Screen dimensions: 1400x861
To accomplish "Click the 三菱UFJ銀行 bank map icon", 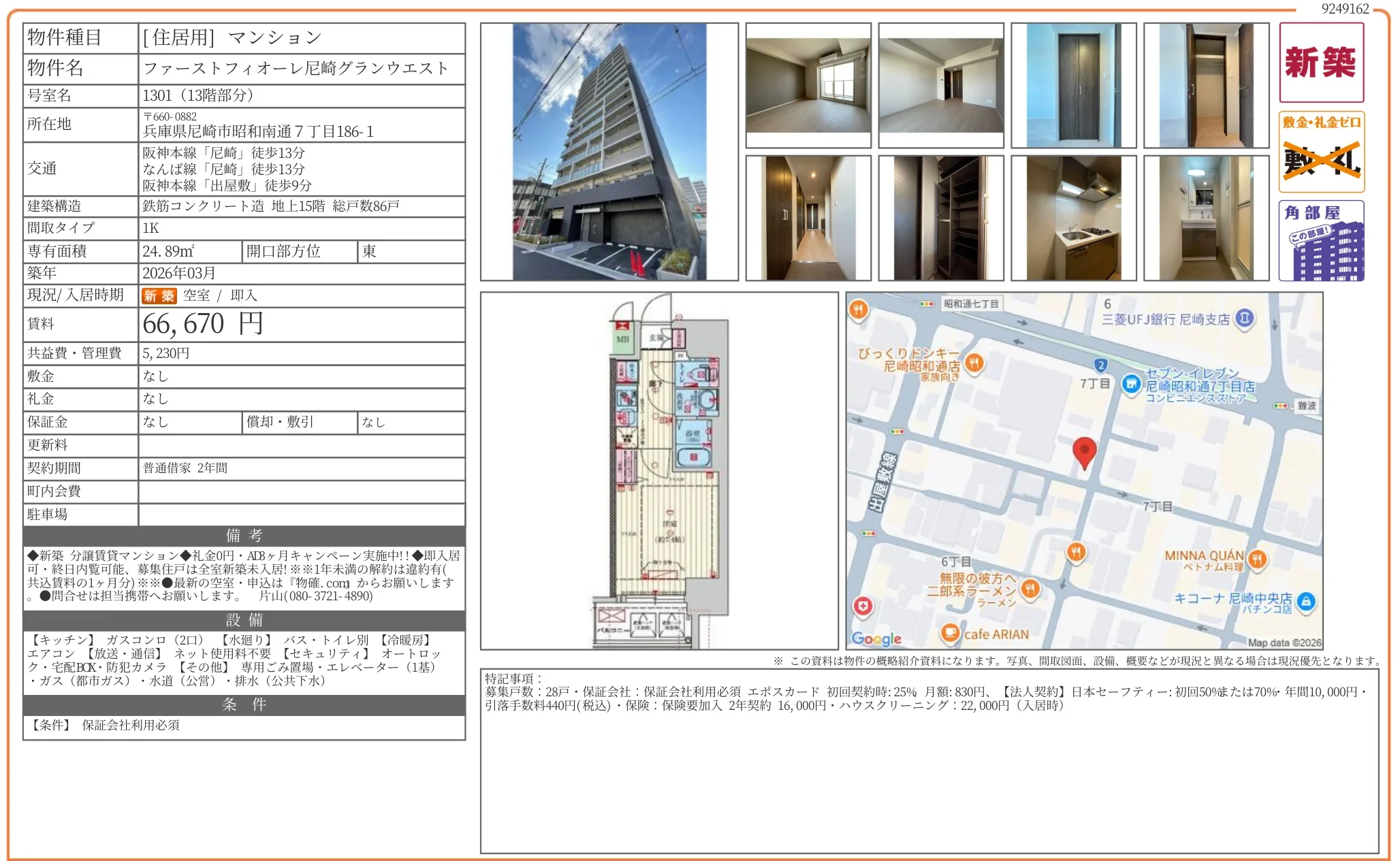I will [x=1245, y=319].
